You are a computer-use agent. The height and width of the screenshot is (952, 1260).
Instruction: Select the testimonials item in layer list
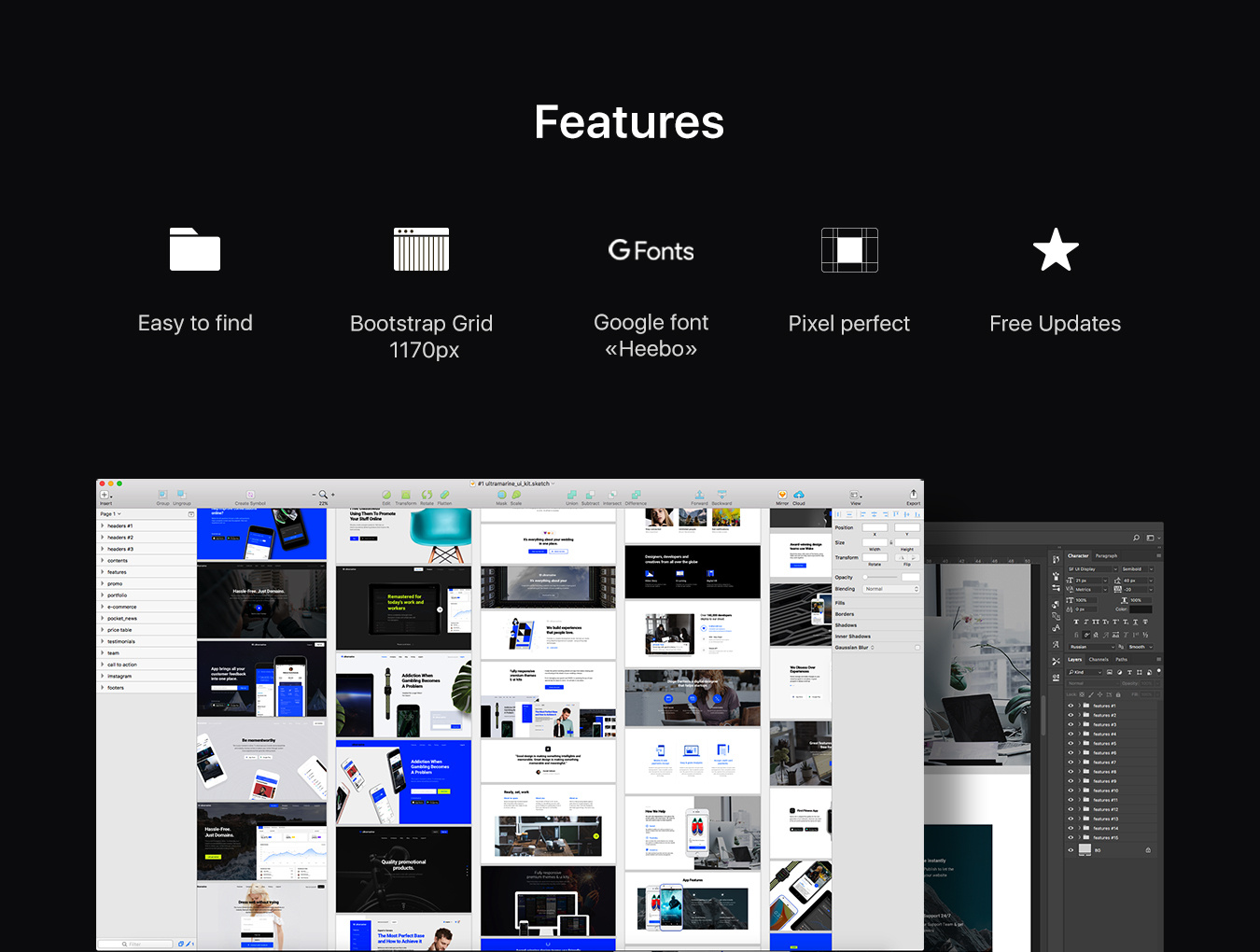pos(121,641)
